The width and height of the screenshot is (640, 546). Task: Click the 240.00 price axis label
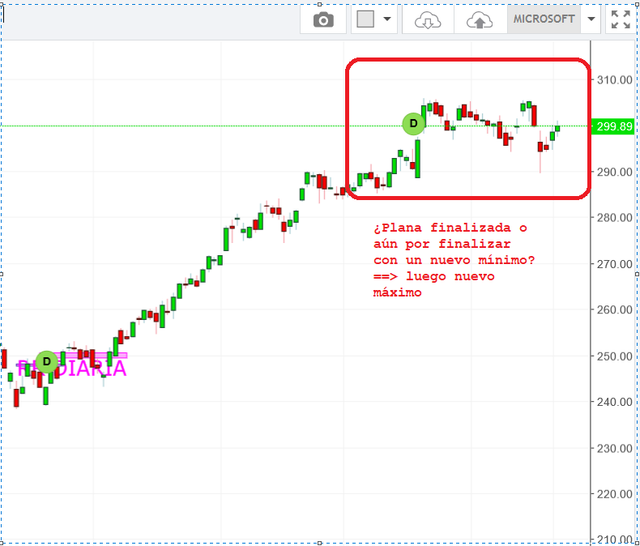614,402
